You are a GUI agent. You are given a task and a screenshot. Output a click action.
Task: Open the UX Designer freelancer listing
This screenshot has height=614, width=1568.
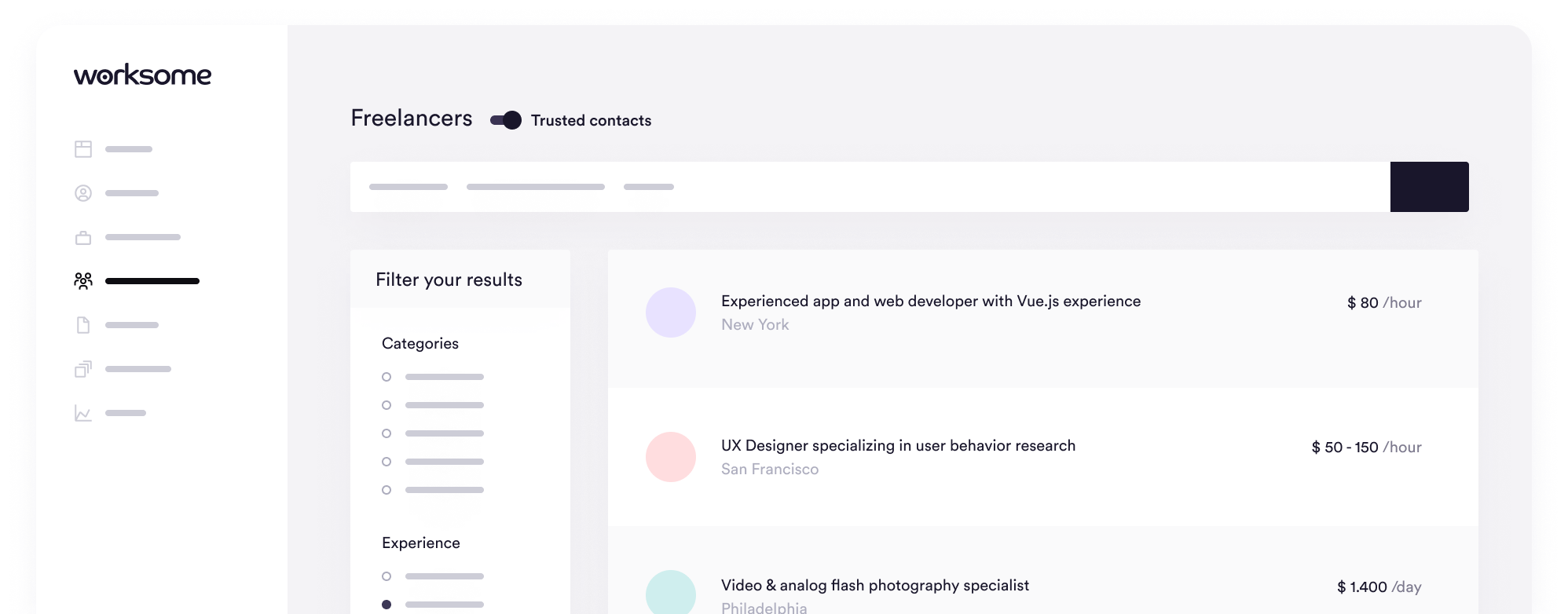click(898, 446)
